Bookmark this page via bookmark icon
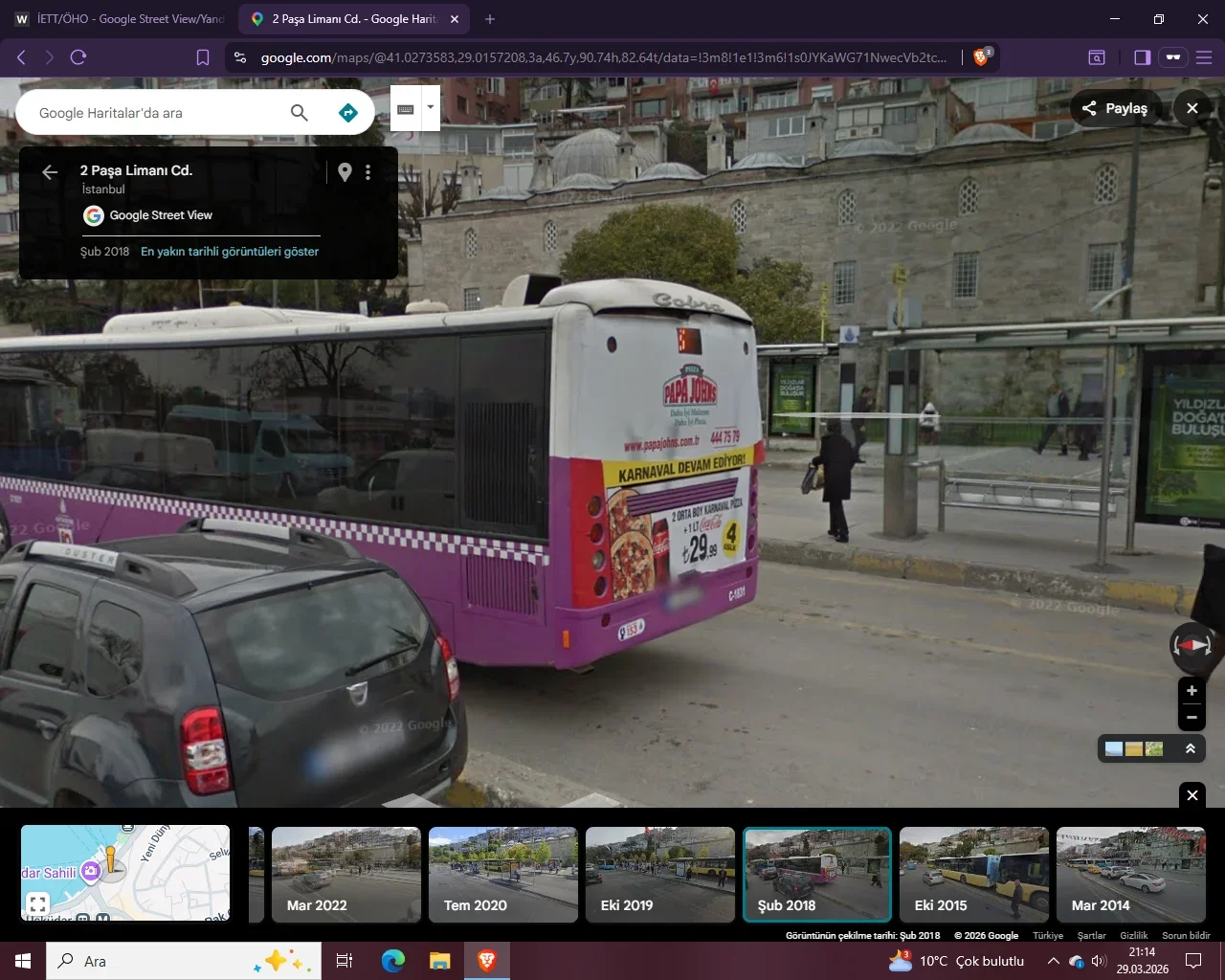Image resolution: width=1225 pixels, height=980 pixels. [203, 57]
